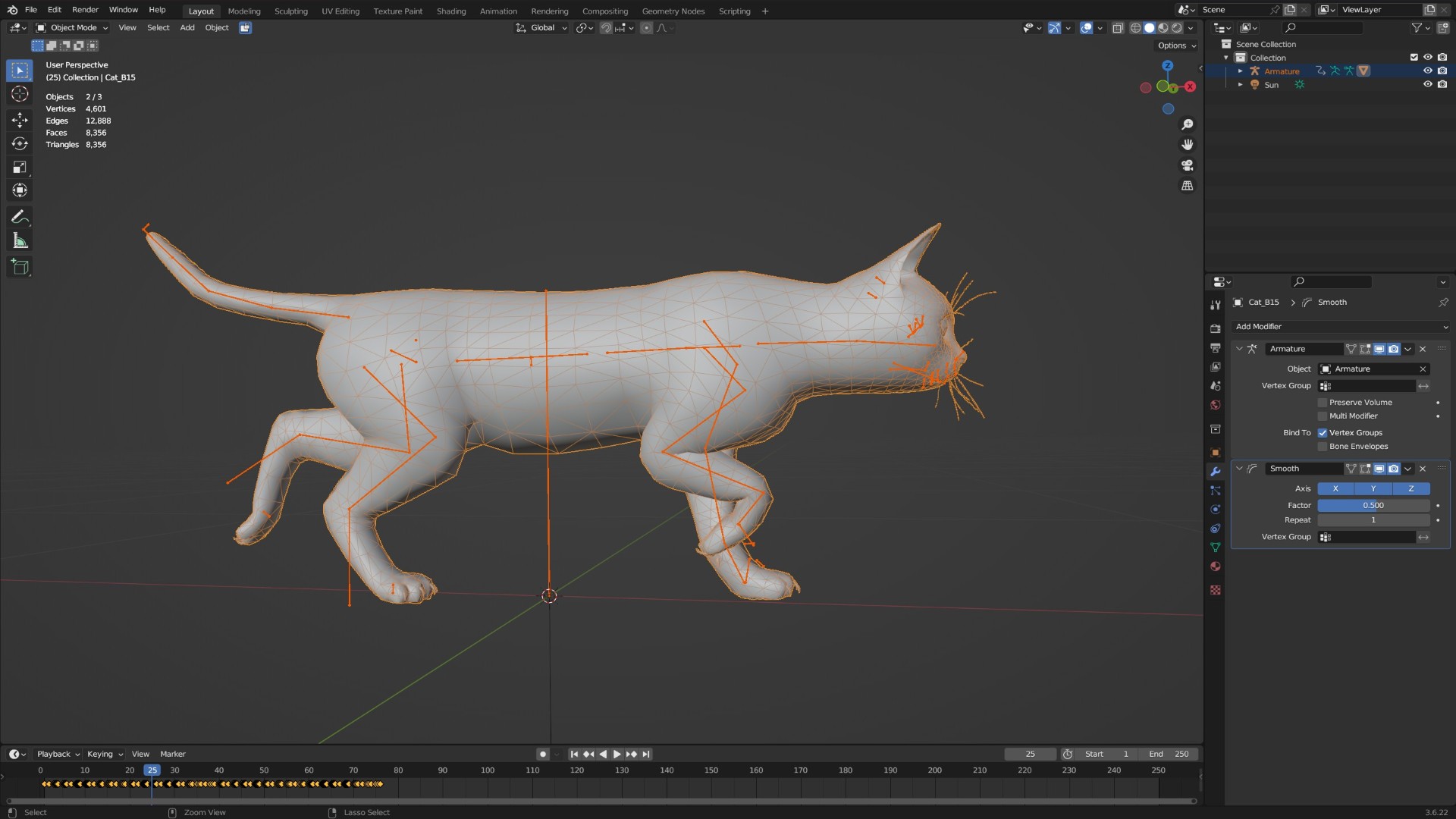Enable Preserve Volume checkbox
The image size is (1456, 819).
1323,403
